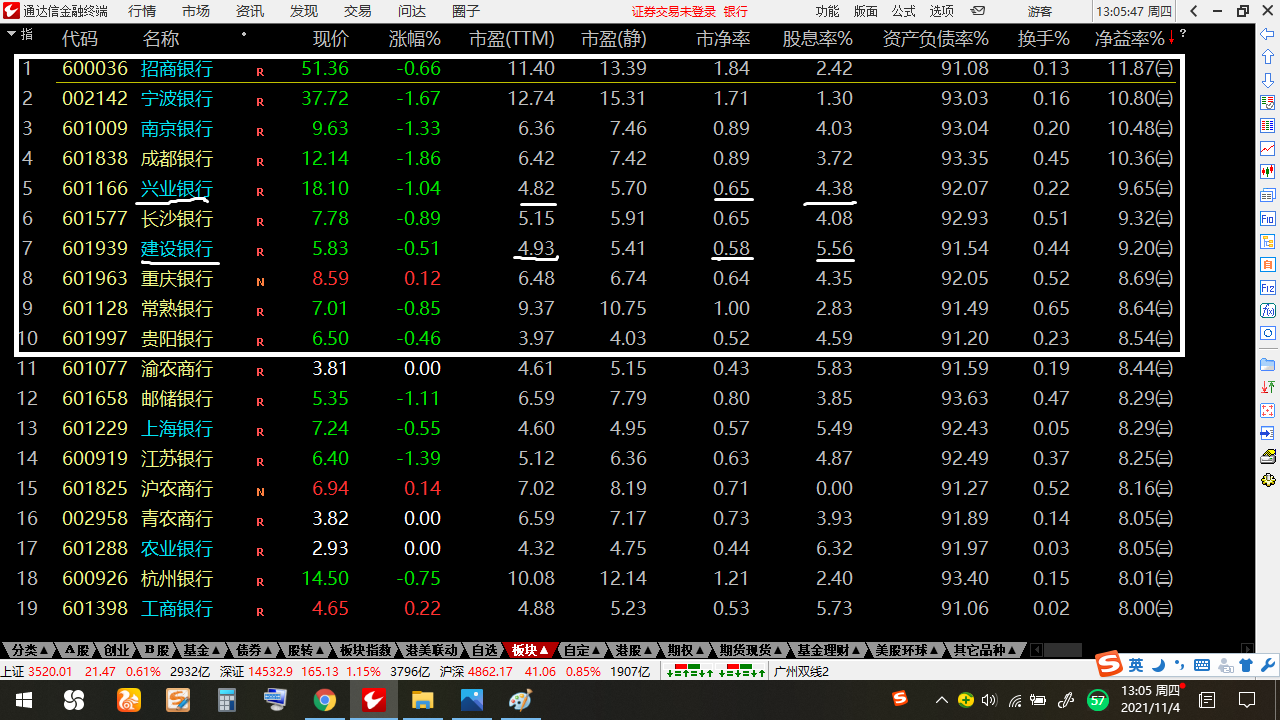
Task: Open the f(x) formula icon in the sidebar
Action: click(x=1268, y=310)
